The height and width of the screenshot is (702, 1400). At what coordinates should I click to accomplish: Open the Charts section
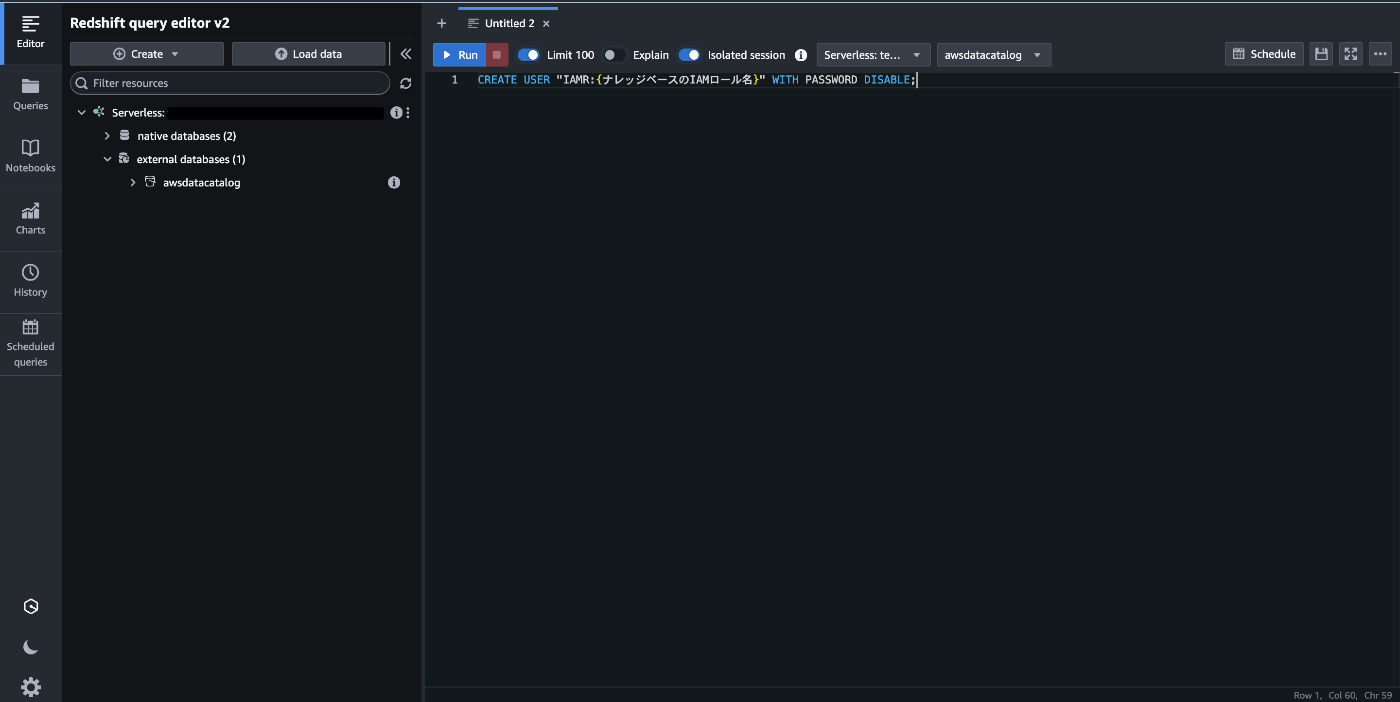[x=30, y=218]
